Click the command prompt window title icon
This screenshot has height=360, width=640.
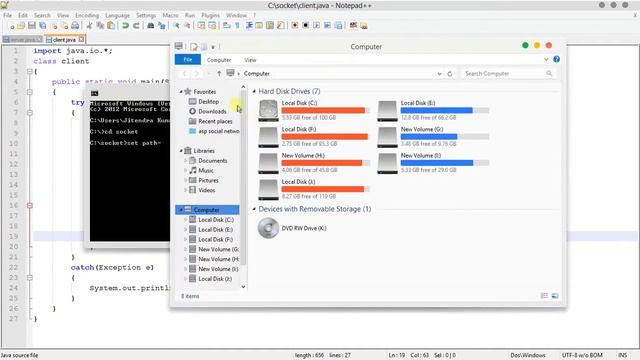[94, 93]
